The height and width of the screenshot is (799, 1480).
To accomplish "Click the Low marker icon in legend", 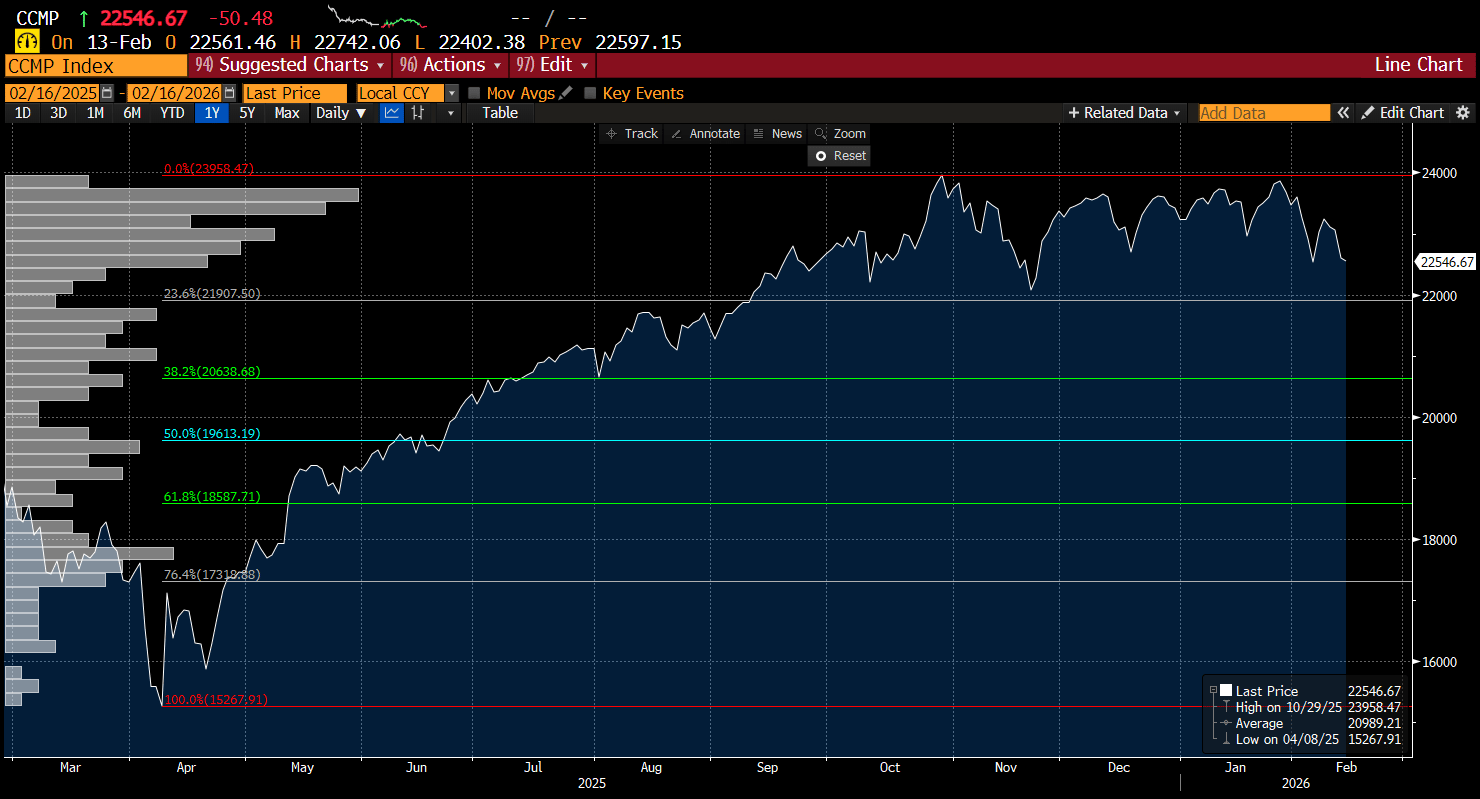I will click(x=1226, y=739).
